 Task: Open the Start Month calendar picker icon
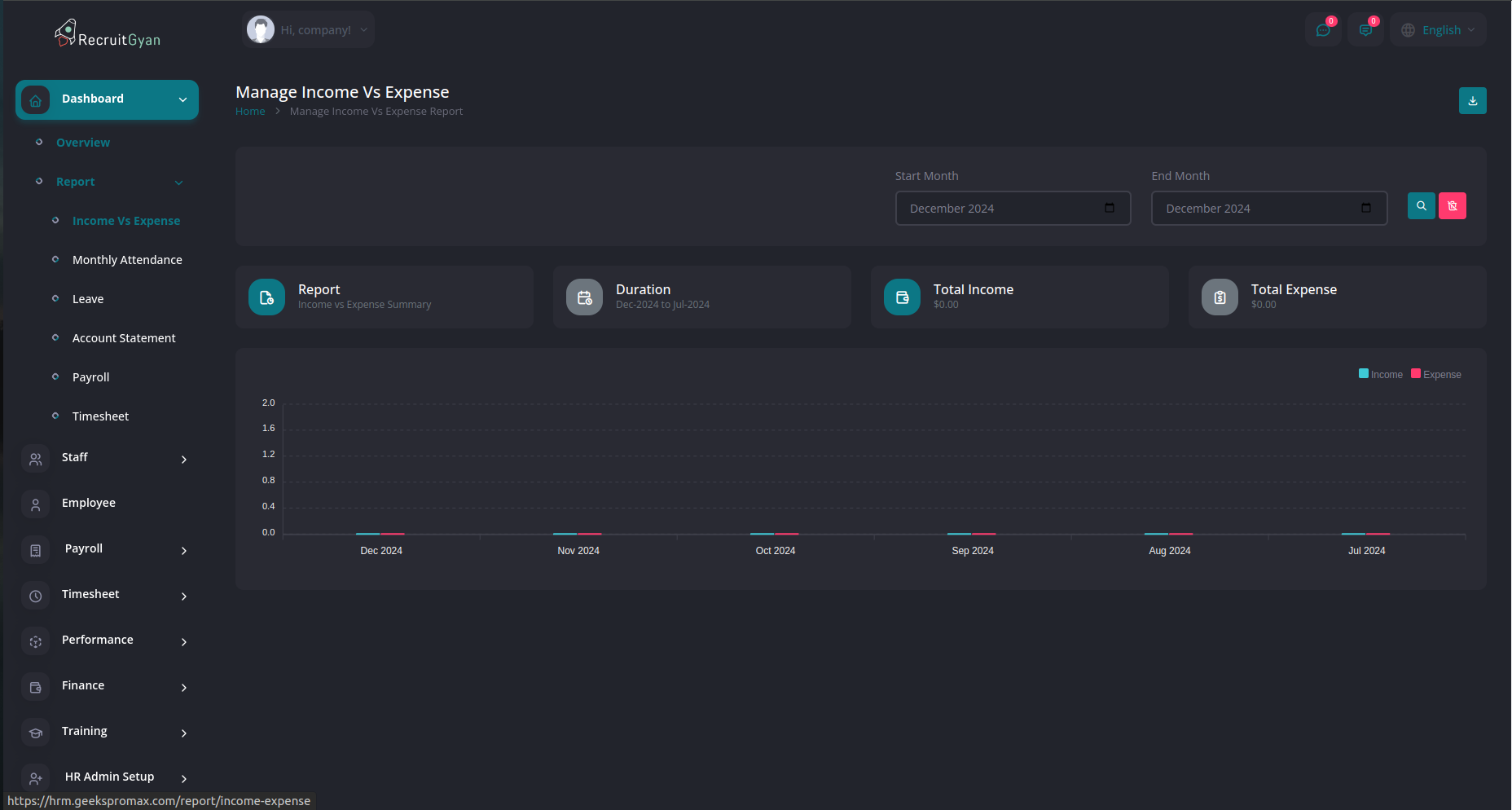1109,209
